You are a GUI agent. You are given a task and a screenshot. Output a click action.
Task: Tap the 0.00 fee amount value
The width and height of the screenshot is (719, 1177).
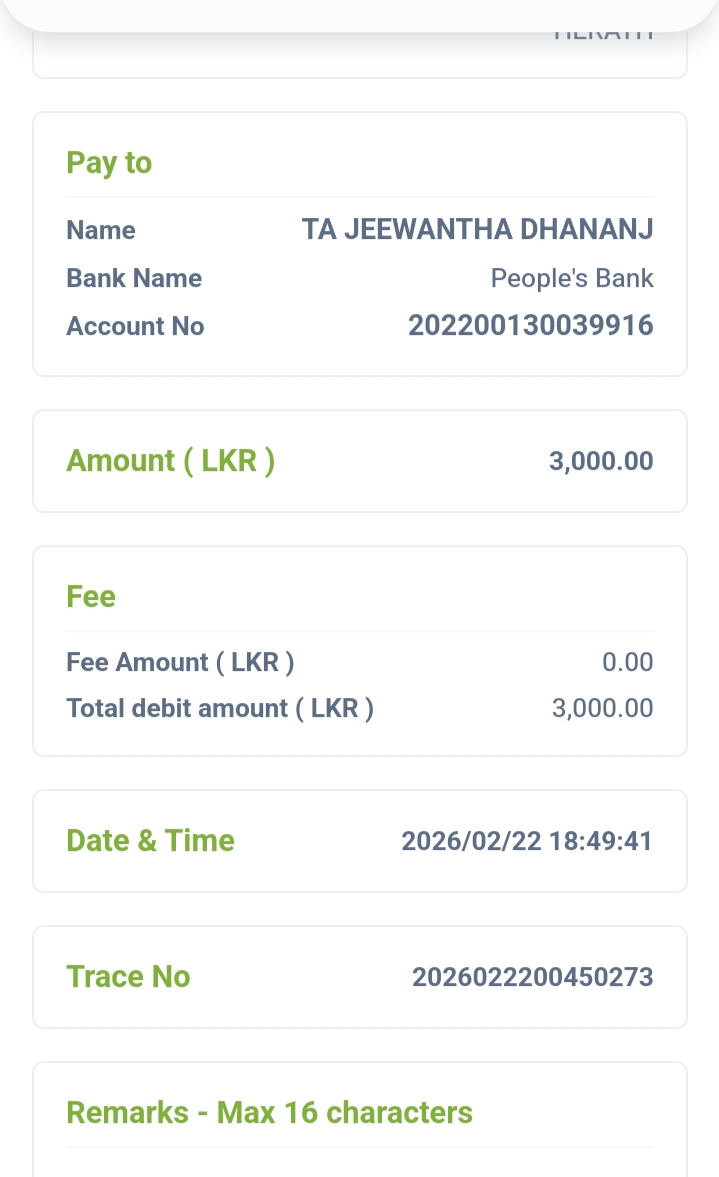click(627, 662)
